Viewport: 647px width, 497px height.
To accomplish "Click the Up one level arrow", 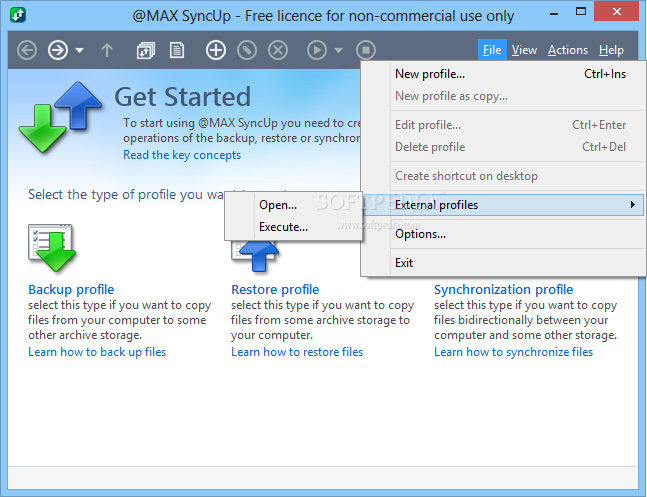I will click(x=107, y=50).
